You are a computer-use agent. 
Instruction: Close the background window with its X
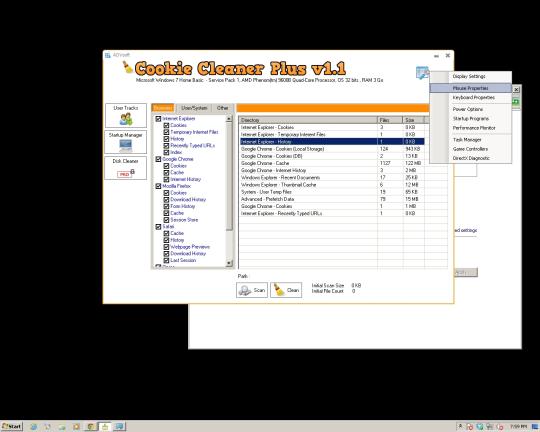pos(516,90)
